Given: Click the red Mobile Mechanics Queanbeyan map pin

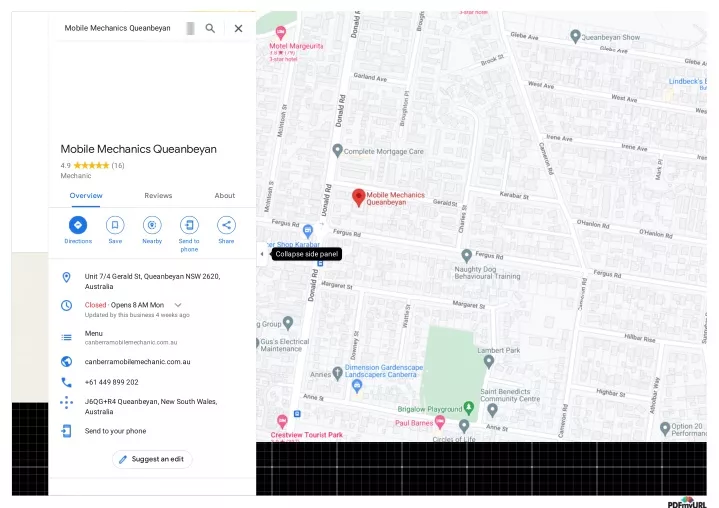Looking at the screenshot, I should pos(359,198).
